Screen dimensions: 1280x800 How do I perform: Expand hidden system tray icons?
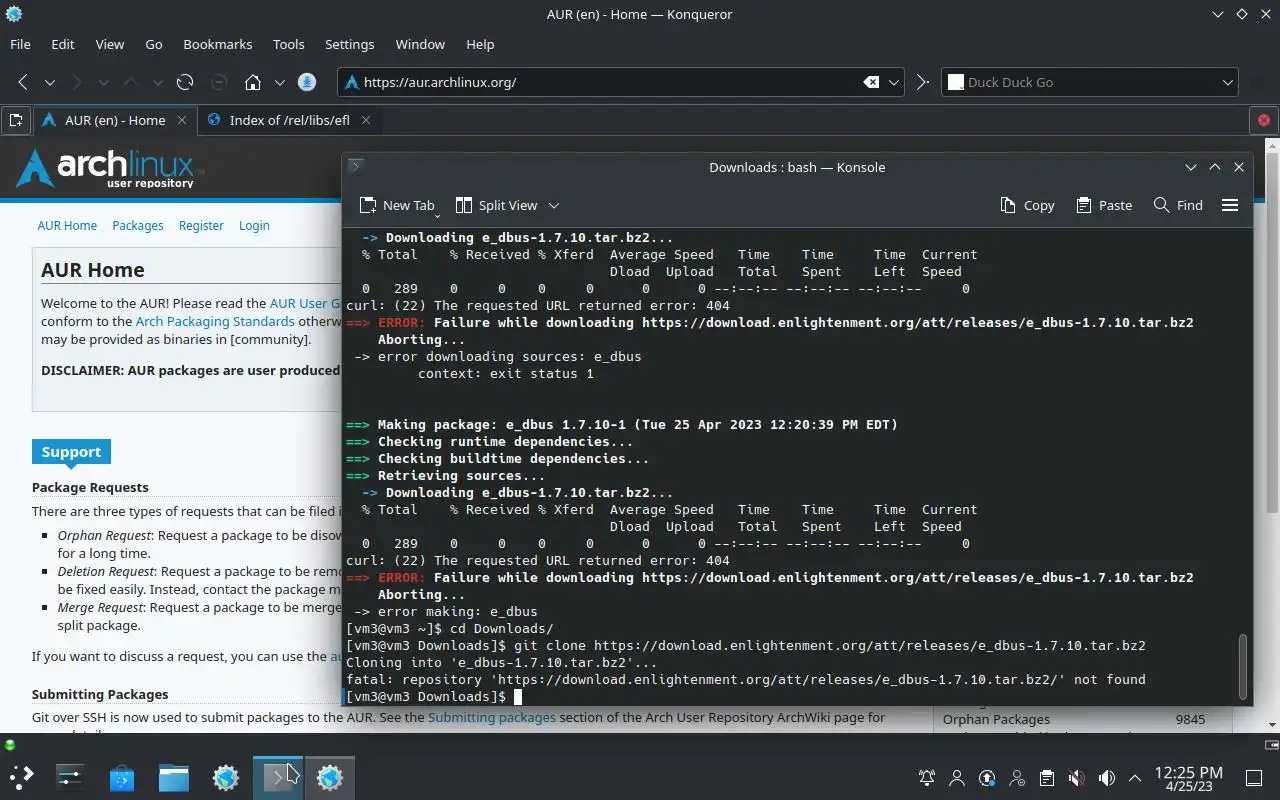1135,778
